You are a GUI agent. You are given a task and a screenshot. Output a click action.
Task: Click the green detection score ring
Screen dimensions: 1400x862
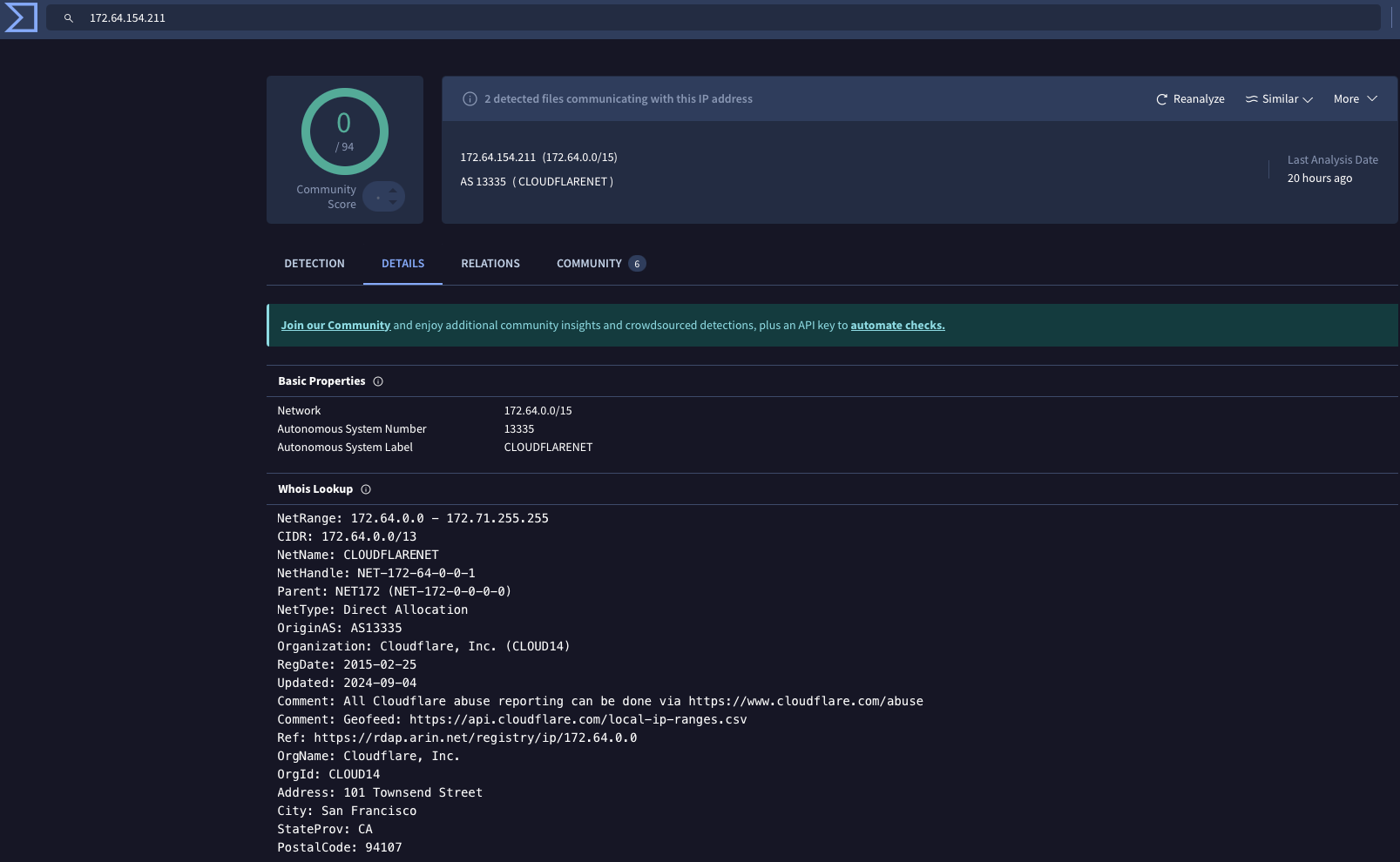click(x=345, y=131)
